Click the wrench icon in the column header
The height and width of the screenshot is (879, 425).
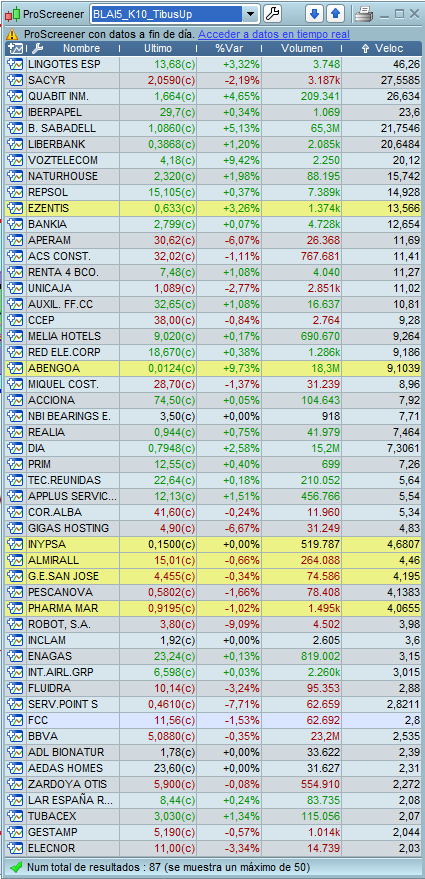[38, 49]
